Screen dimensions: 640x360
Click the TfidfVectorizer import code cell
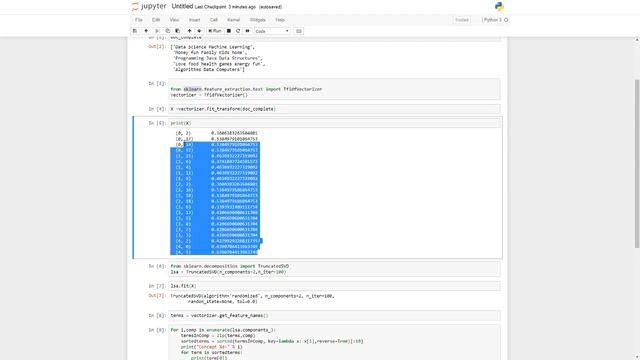pos(334,89)
